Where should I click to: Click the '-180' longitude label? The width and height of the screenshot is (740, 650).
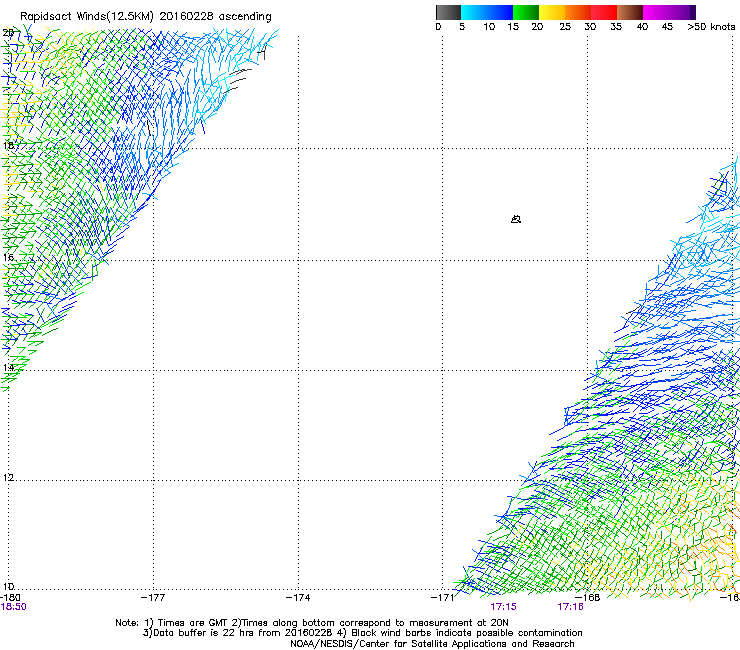pyautogui.click(x=10, y=597)
